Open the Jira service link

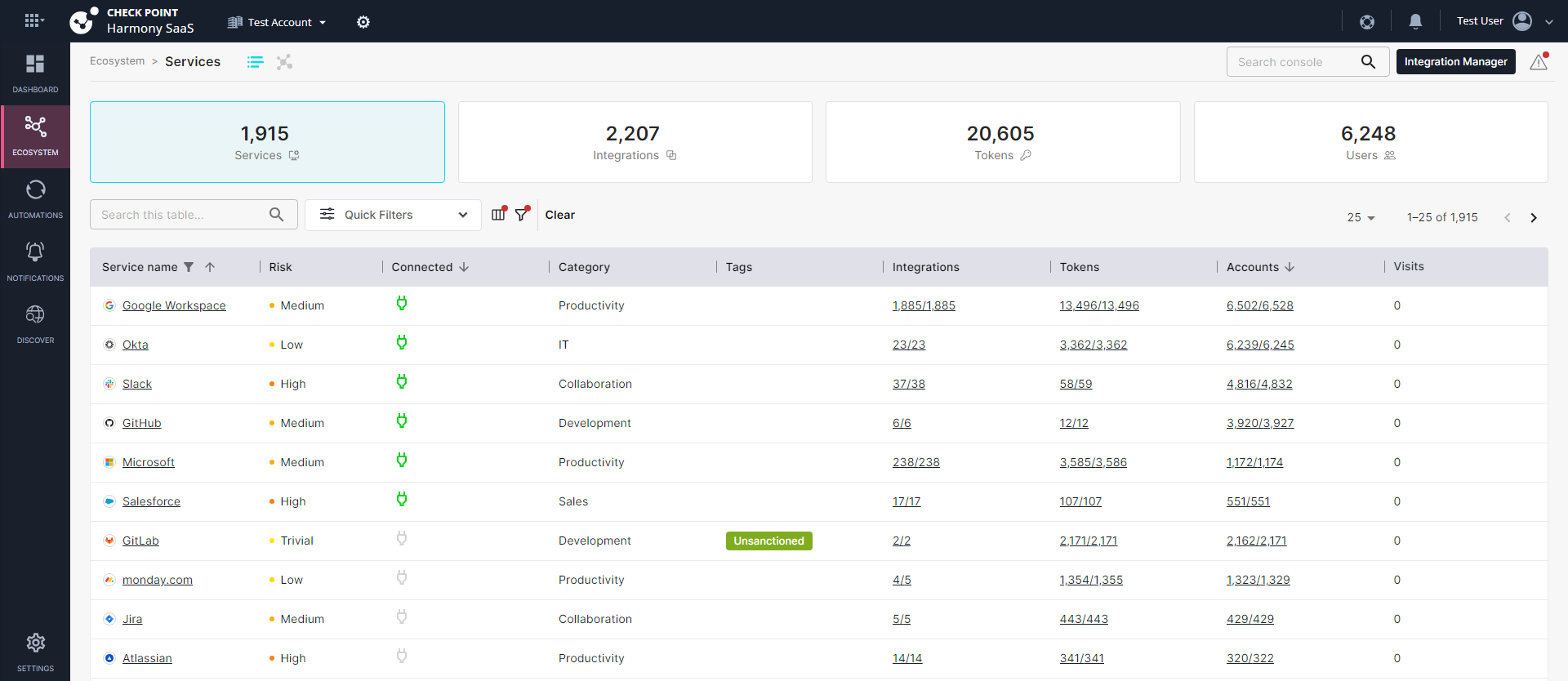click(x=132, y=619)
